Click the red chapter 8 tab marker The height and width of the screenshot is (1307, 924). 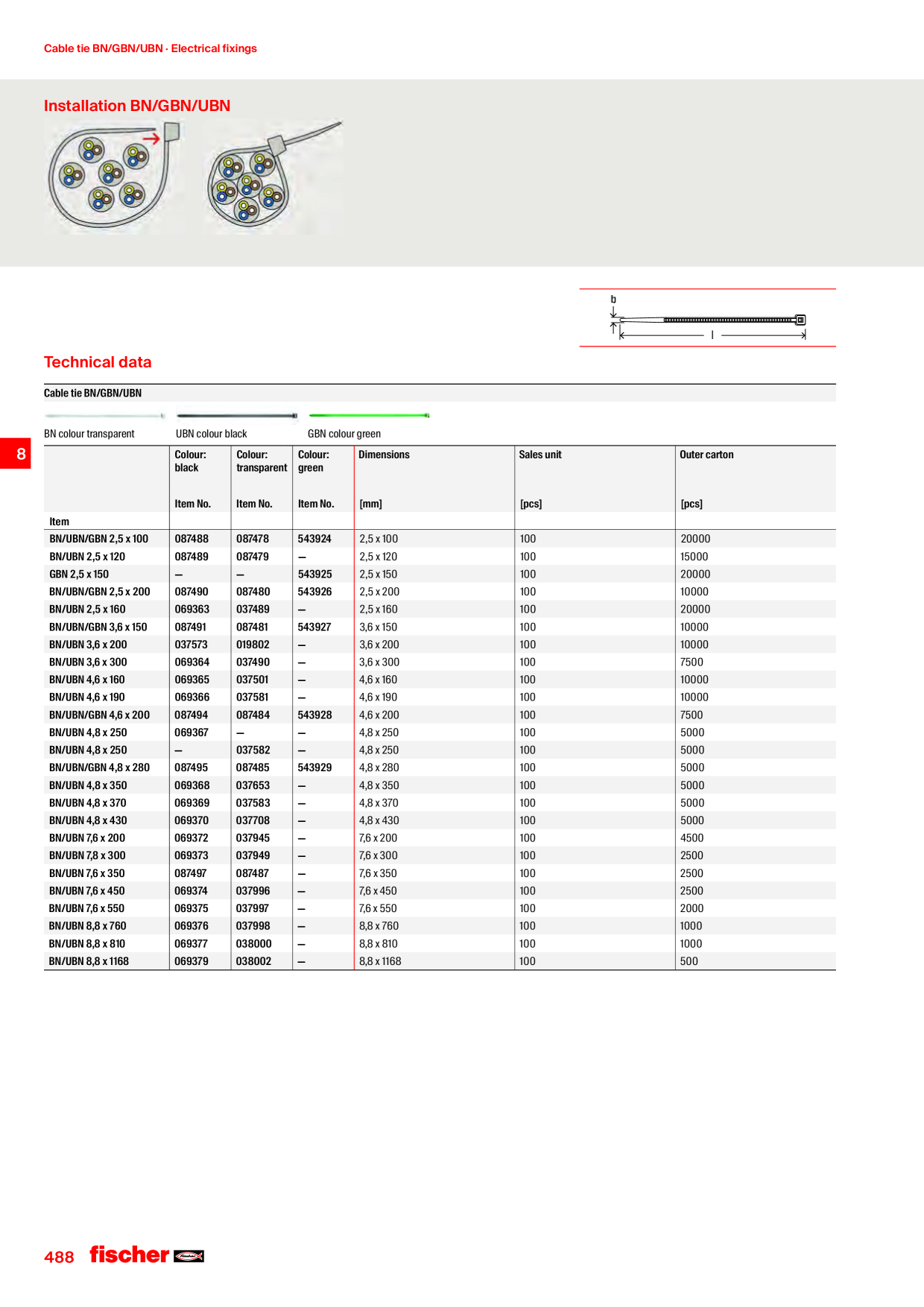(16, 453)
